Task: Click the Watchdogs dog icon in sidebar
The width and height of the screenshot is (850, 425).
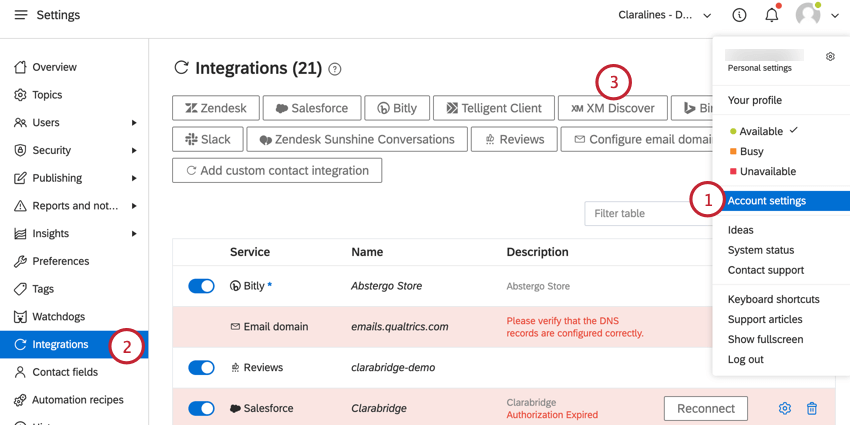Action: pos(20,317)
